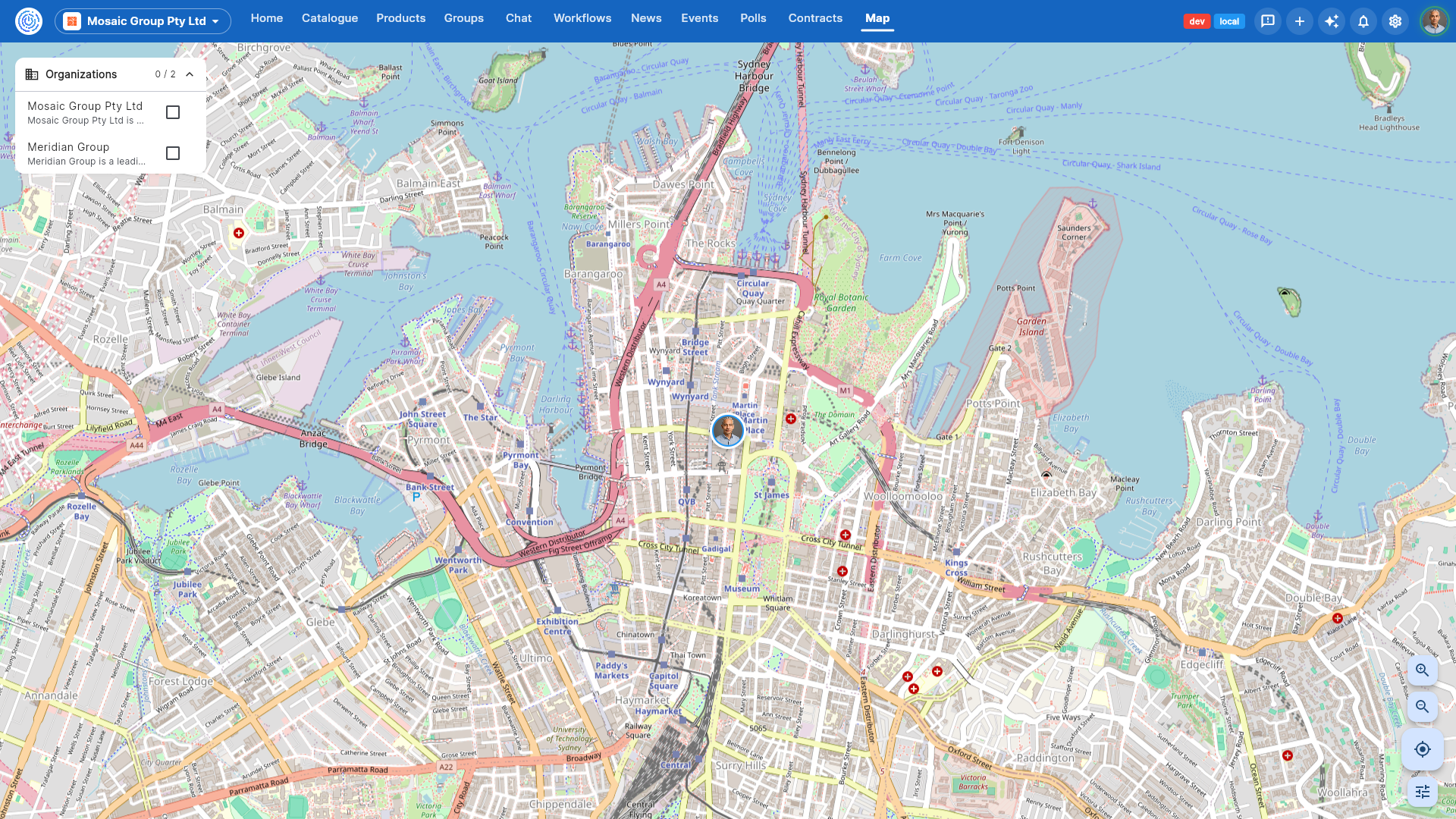Click the Sydney Harbour Bridge label
The height and width of the screenshot is (819, 1456).
tap(755, 76)
